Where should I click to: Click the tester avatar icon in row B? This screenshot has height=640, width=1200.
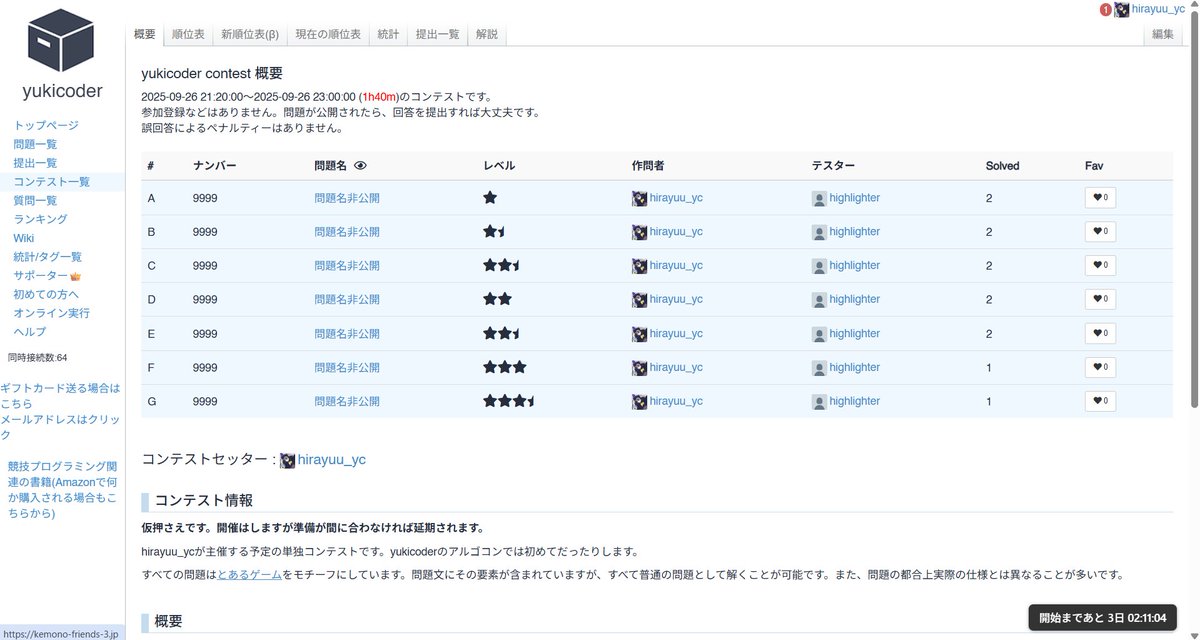[819, 232]
